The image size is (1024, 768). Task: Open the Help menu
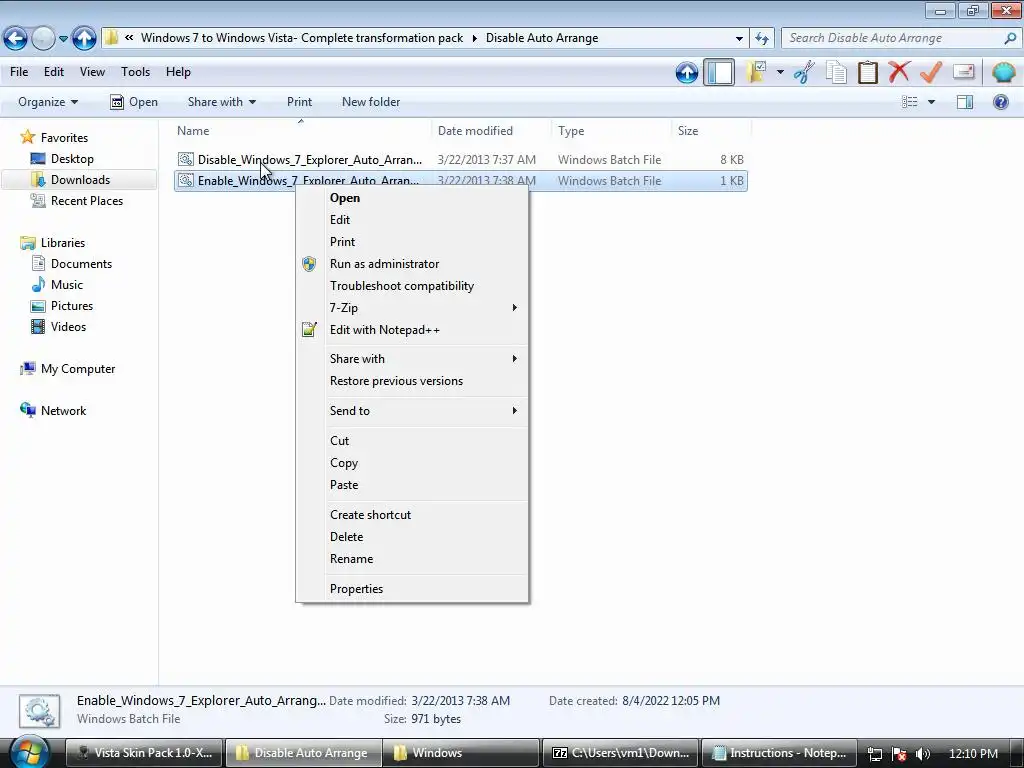coord(178,72)
